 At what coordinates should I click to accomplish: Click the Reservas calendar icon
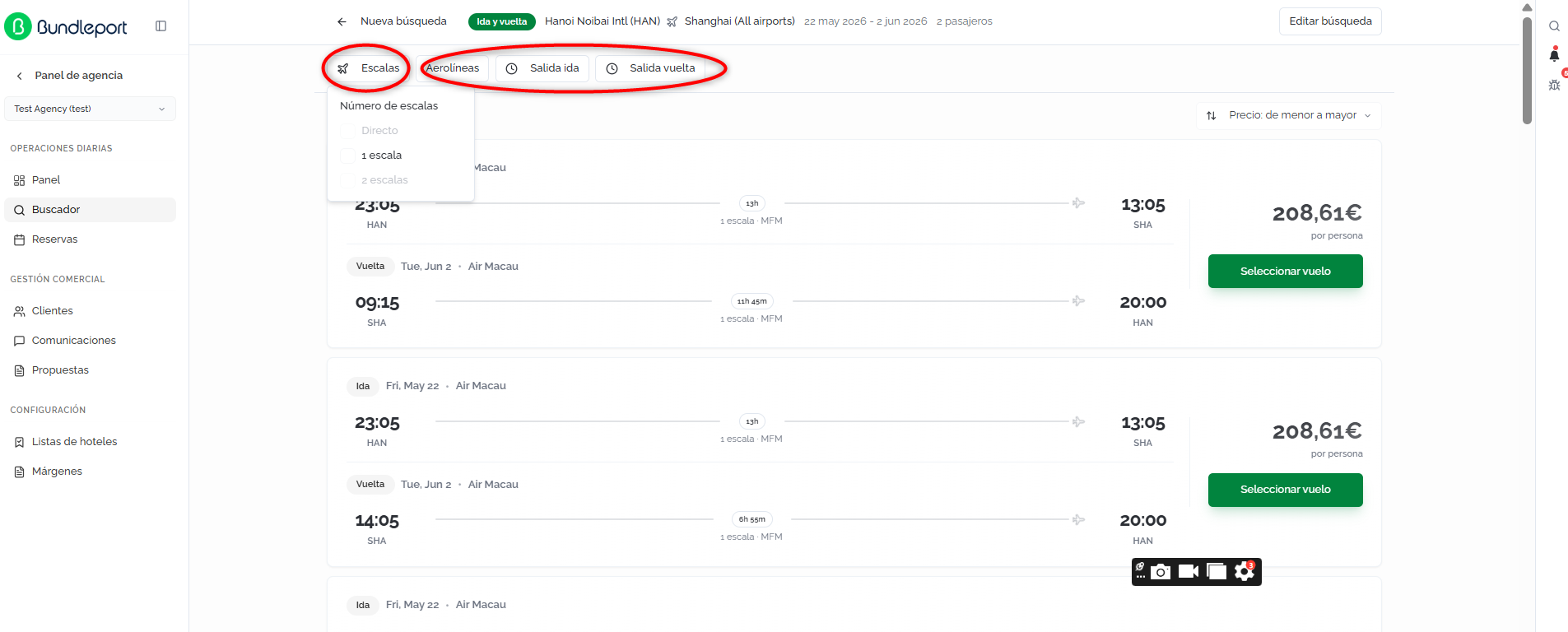19,239
